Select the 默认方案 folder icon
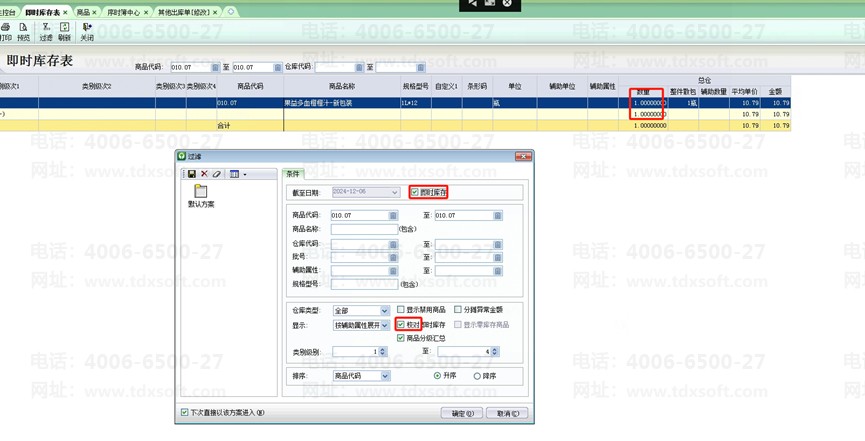Image resolution: width=865 pixels, height=441 pixels. point(201,192)
